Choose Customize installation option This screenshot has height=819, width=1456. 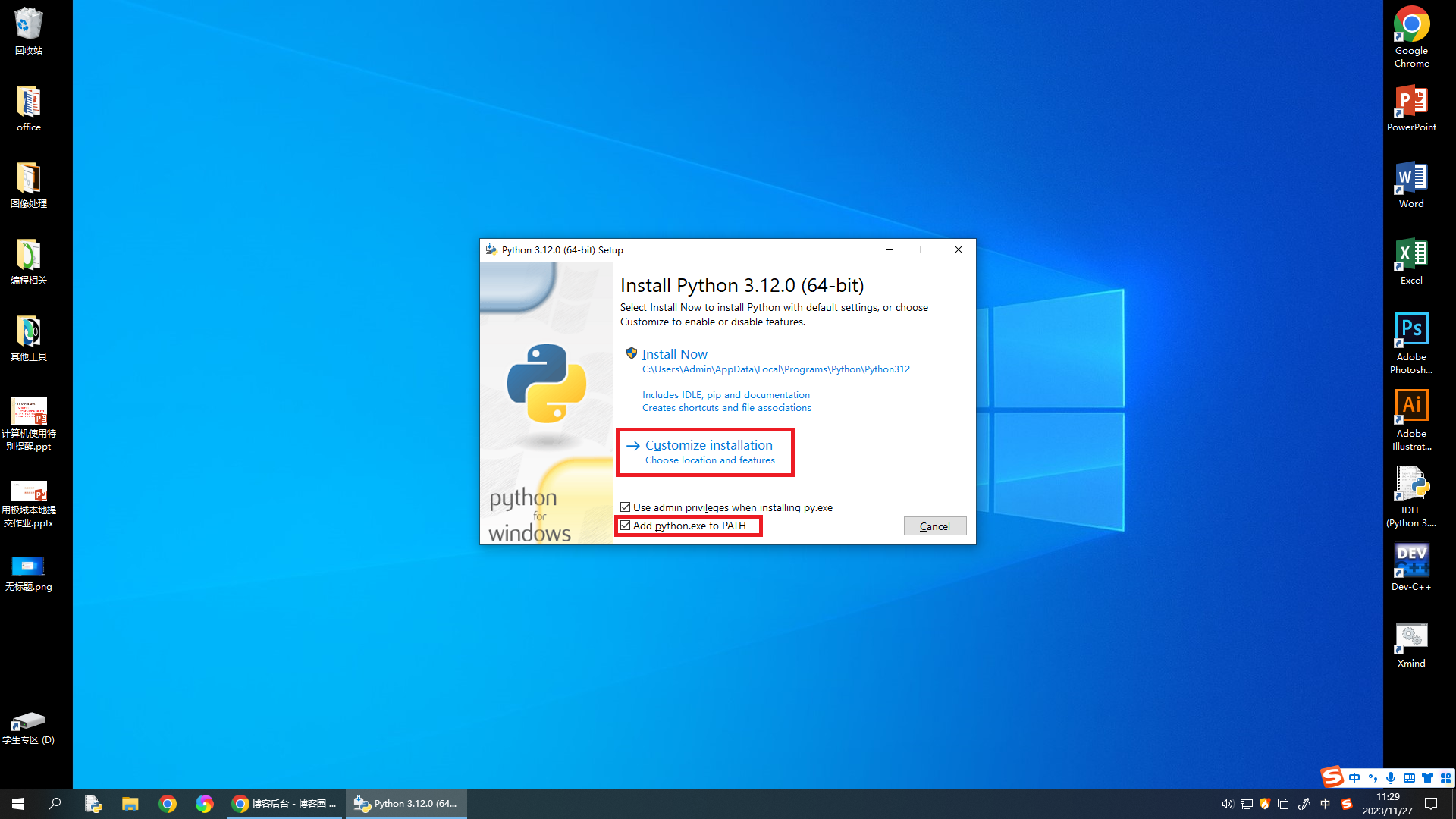tap(708, 446)
